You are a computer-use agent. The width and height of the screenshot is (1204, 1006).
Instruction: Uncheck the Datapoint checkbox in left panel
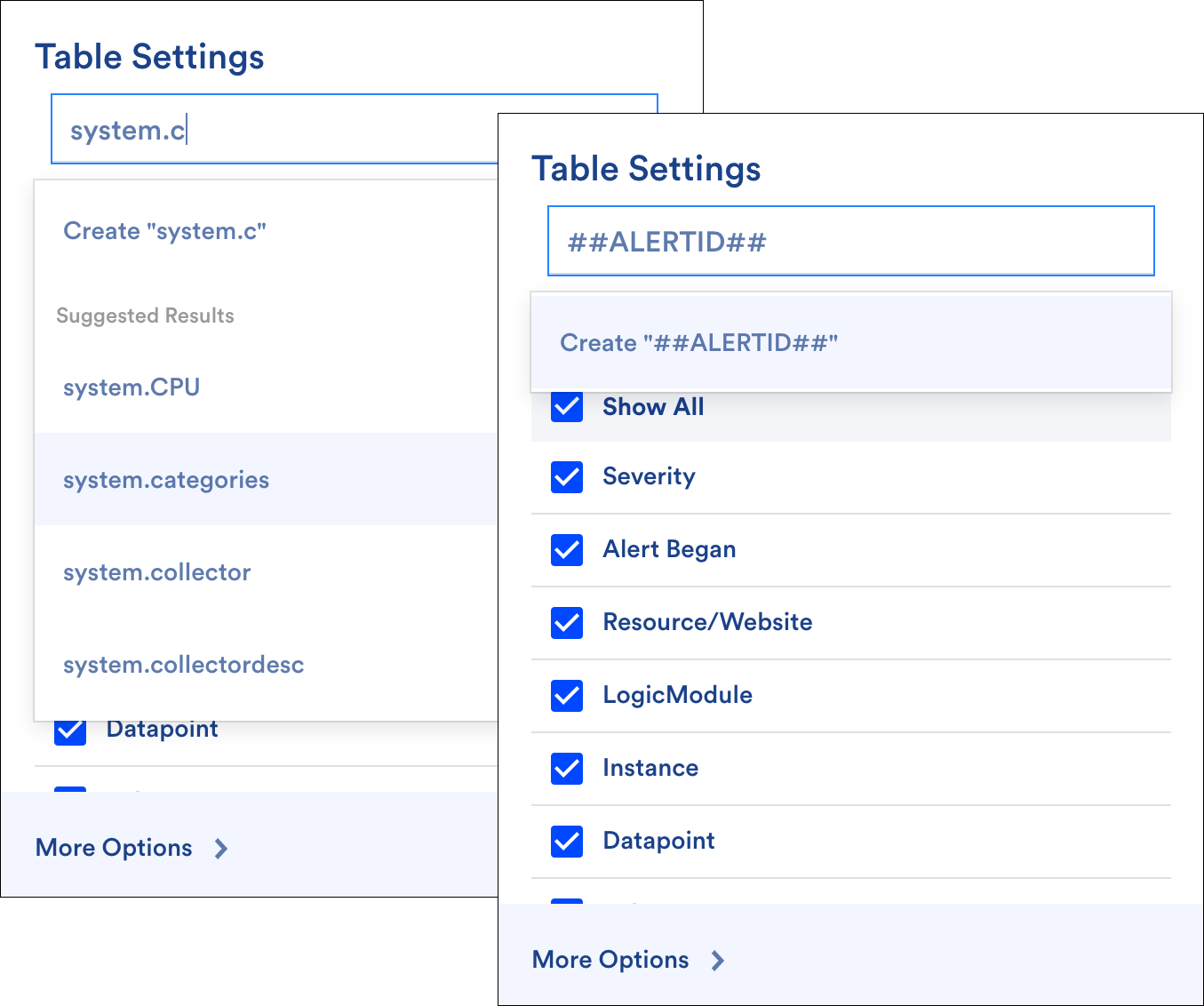[70, 730]
